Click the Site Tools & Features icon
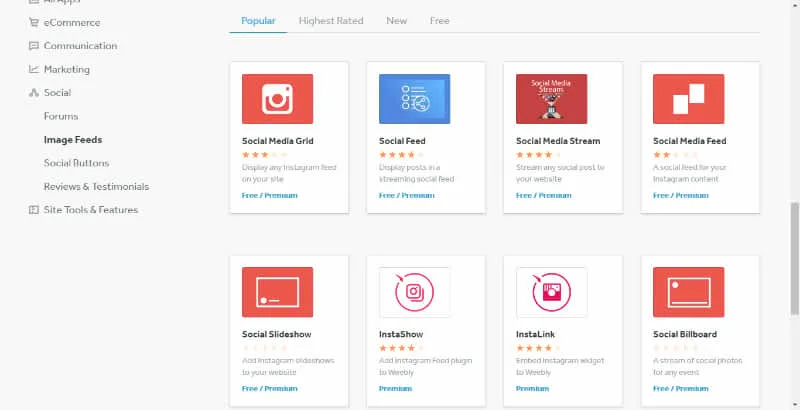 point(34,210)
